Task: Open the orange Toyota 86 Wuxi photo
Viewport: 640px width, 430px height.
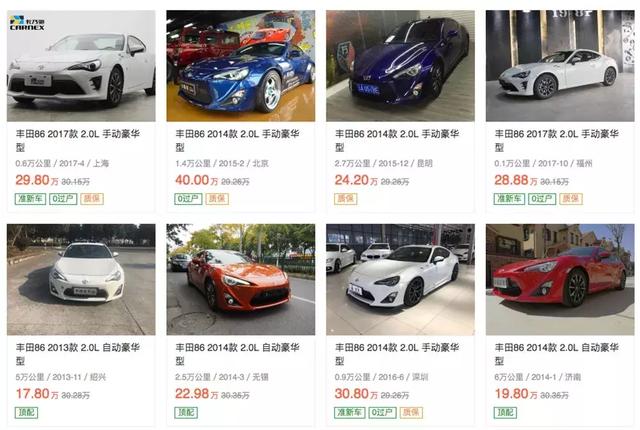Action: coord(240,279)
